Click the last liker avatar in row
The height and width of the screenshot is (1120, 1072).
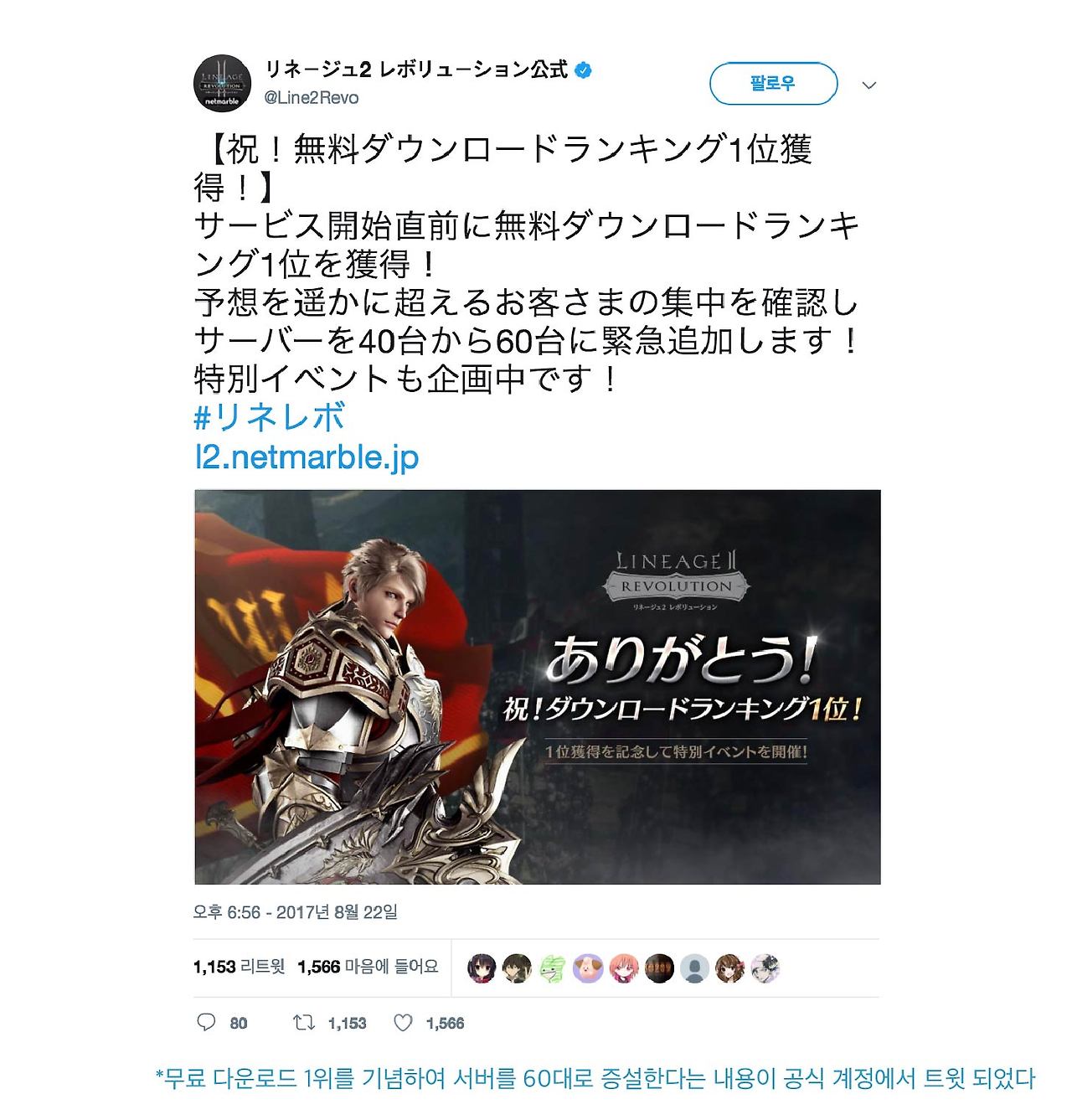765,968
